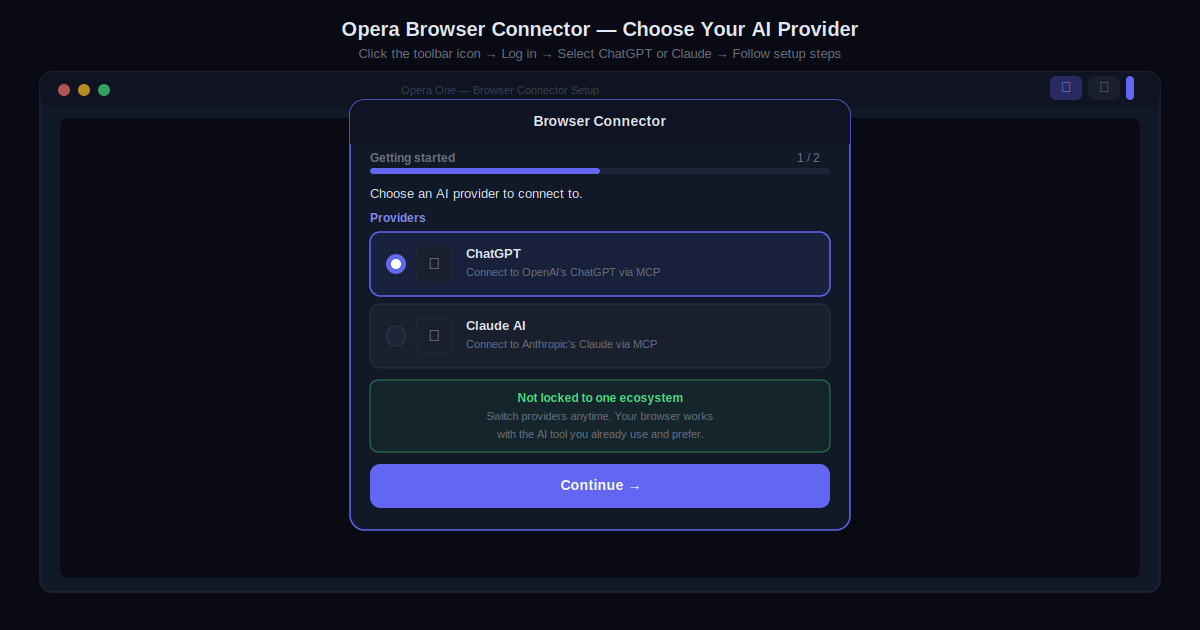The height and width of the screenshot is (630, 1200).
Task: Click the Claude AI provider logo icon
Action: coord(434,336)
